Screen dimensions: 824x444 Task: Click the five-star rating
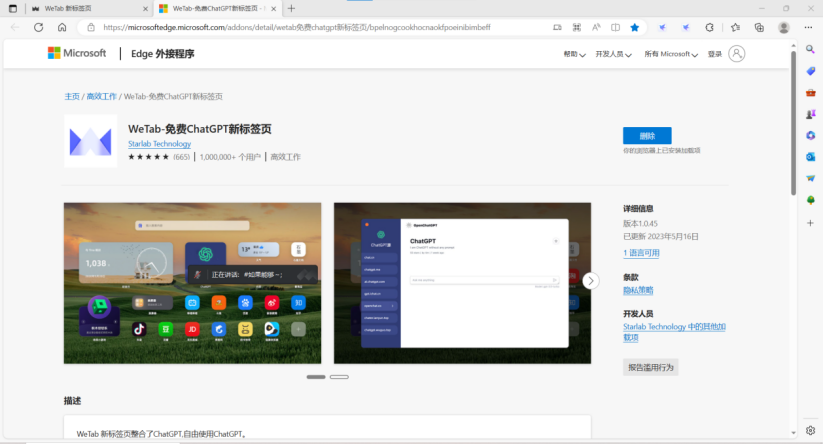pos(148,157)
